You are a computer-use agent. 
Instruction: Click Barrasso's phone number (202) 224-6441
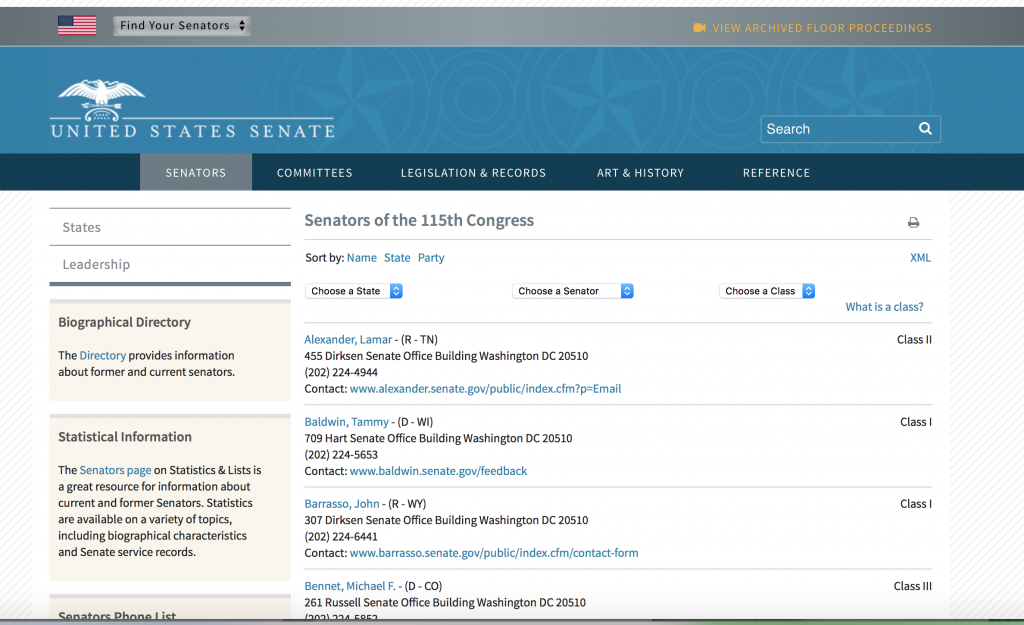point(341,536)
